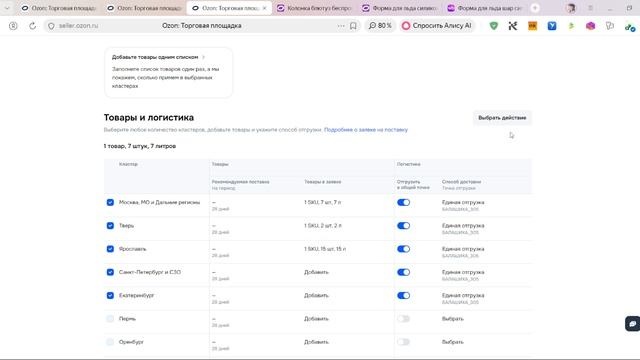Check the Пермь cluster checkbox
Screen dimensions: 640x360
[x=110, y=319]
